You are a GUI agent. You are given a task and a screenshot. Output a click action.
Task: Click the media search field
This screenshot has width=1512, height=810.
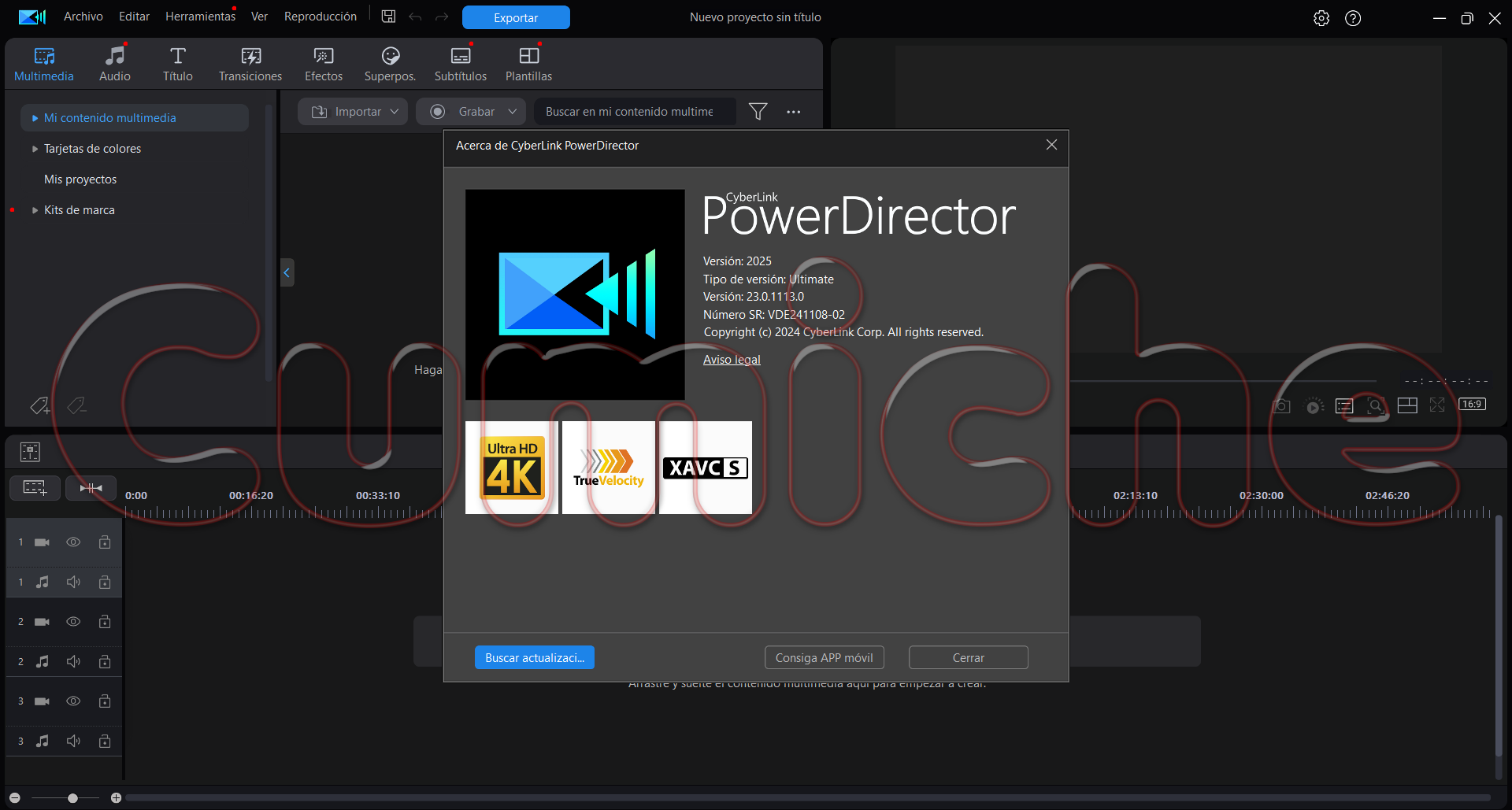[x=635, y=112]
